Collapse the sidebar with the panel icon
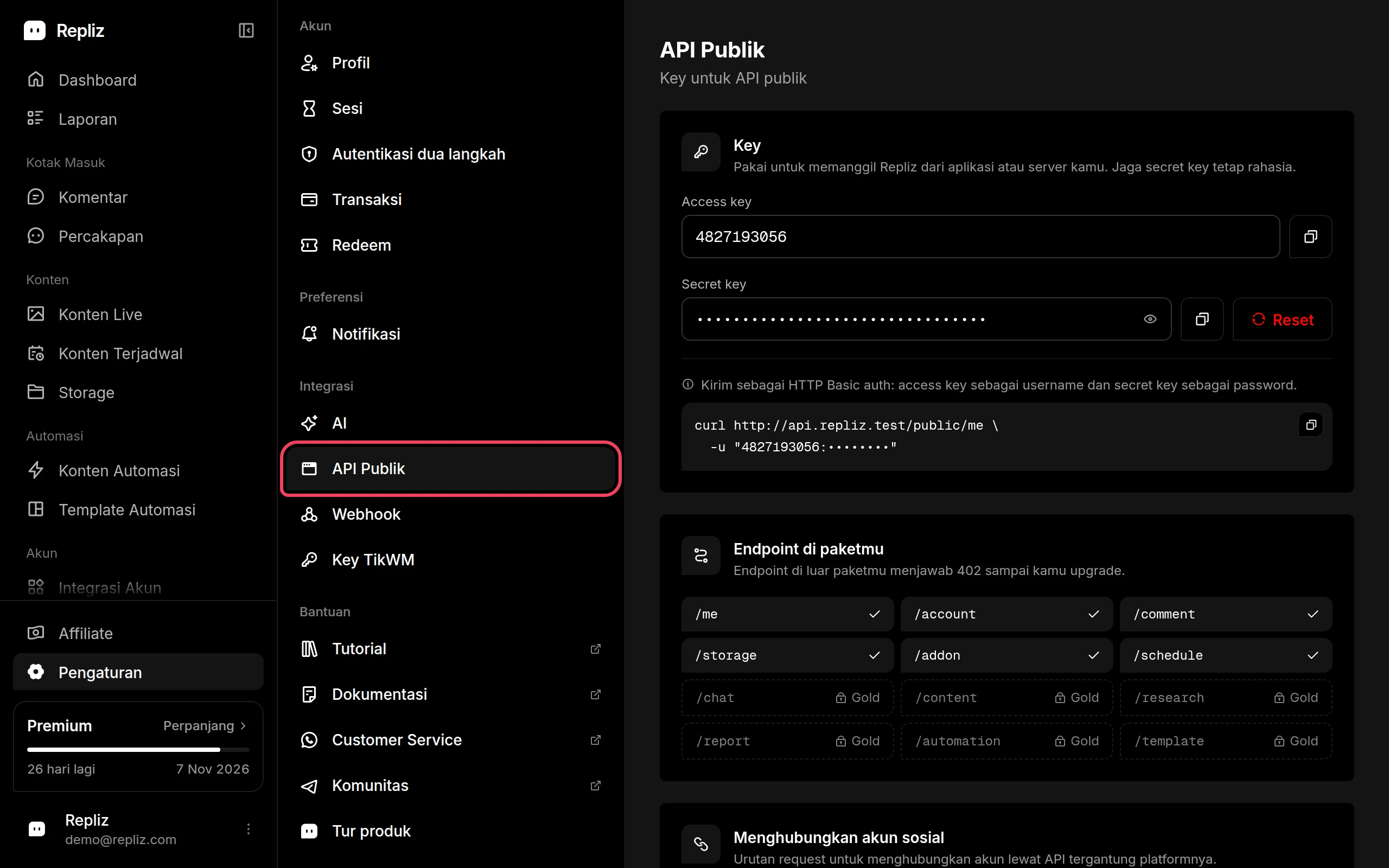Viewport: 1389px width, 868px height. 246,30
